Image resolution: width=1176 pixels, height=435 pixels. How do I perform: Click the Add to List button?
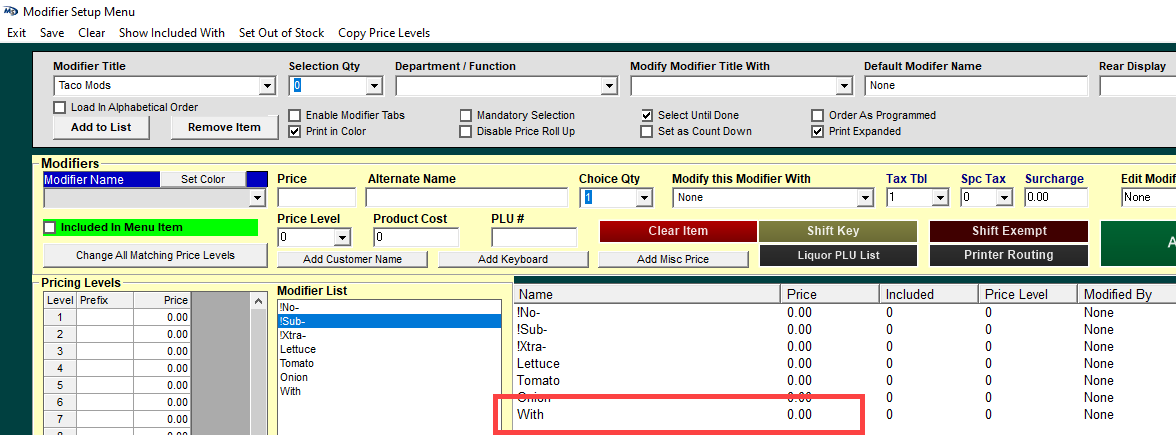[100, 128]
